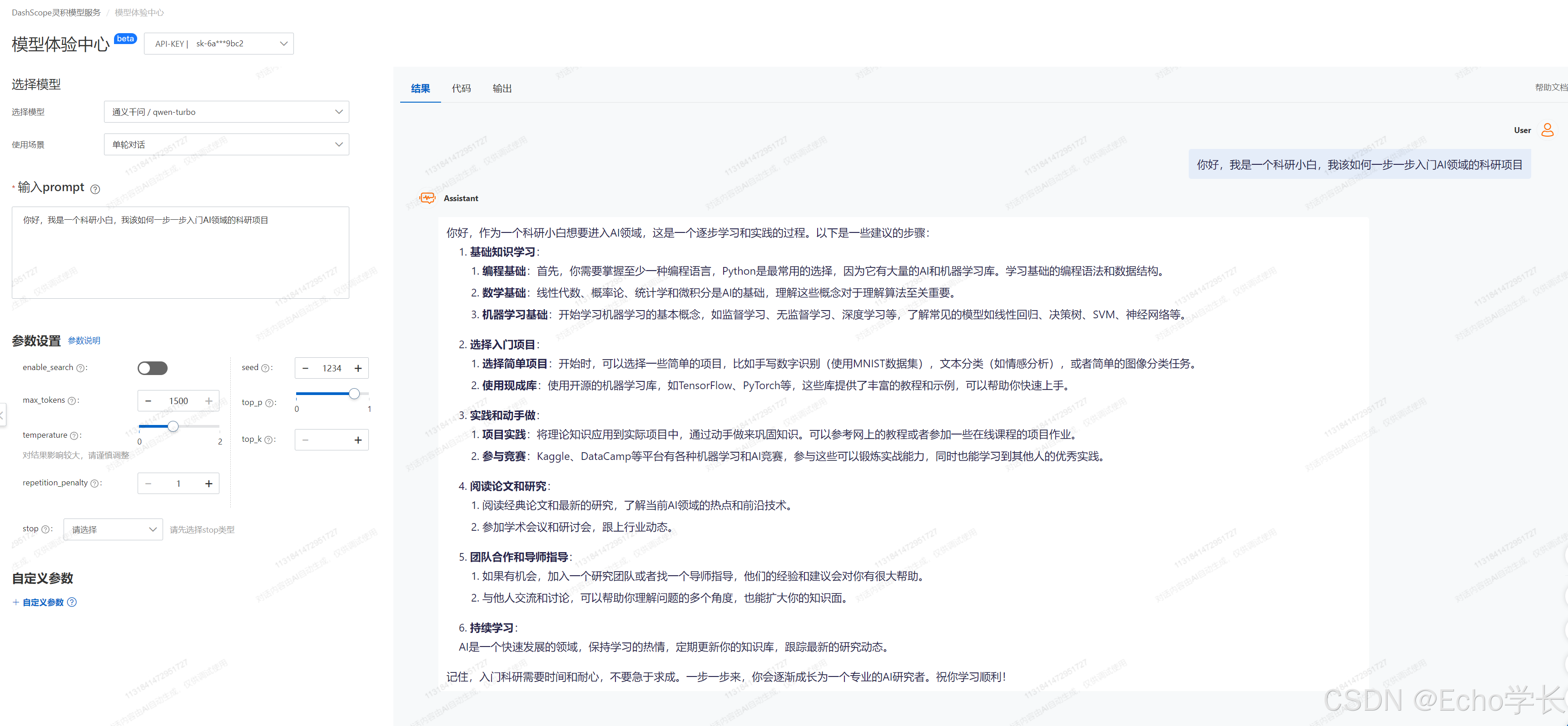Image resolution: width=1568 pixels, height=726 pixels.
Task: Open the 参数说明 link
Action: [x=84, y=341]
